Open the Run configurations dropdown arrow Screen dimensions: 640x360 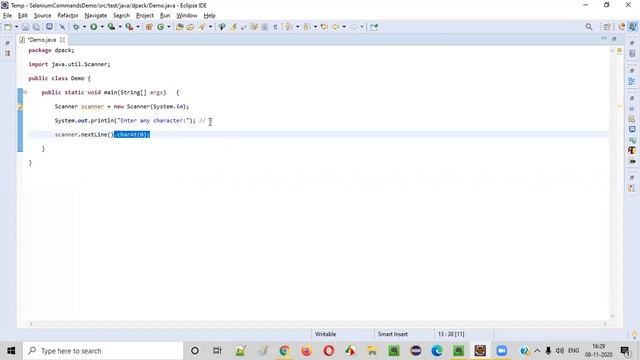(102, 27)
